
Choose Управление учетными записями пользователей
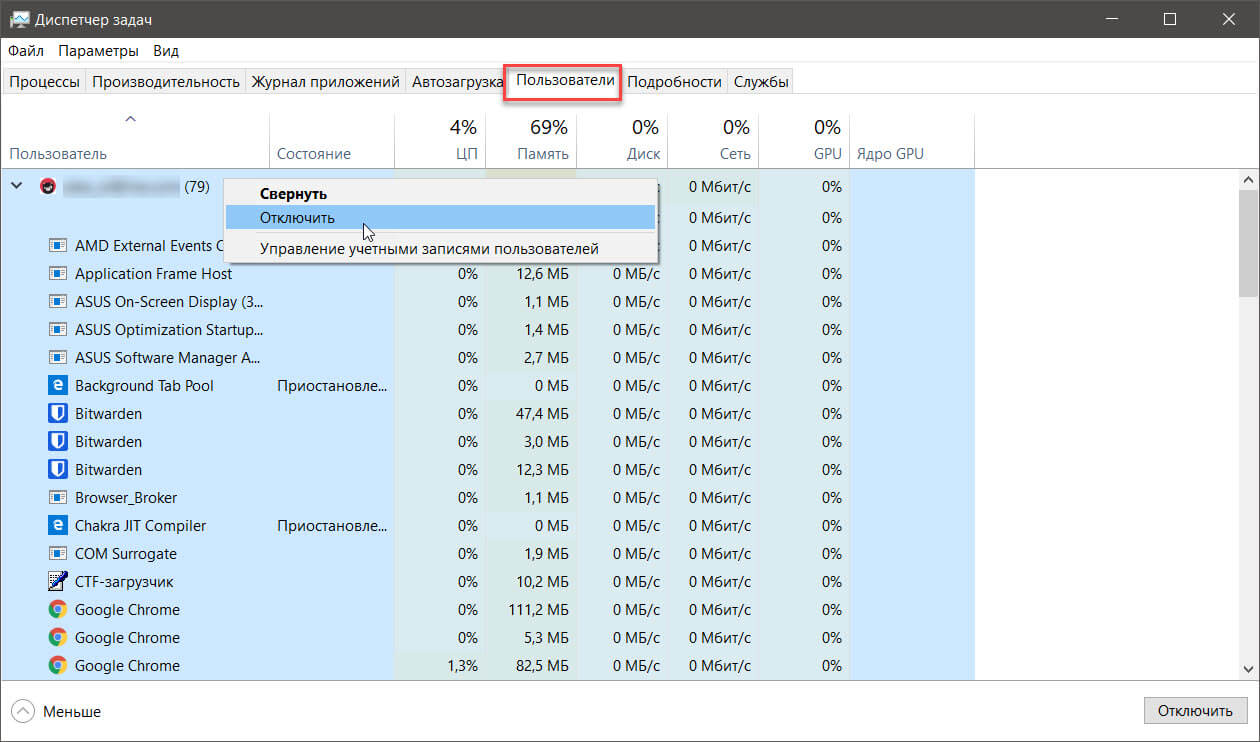(429, 248)
